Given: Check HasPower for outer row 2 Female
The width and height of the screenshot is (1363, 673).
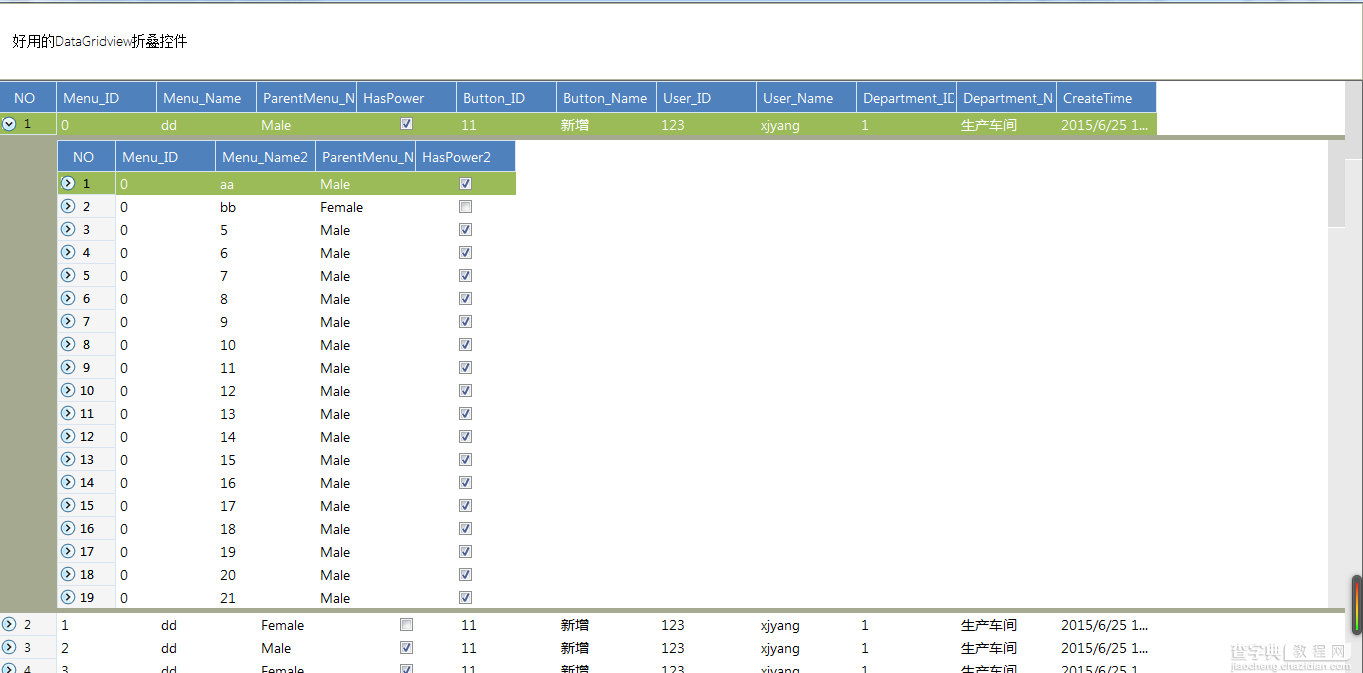Looking at the screenshot, I should coord(406,625).
